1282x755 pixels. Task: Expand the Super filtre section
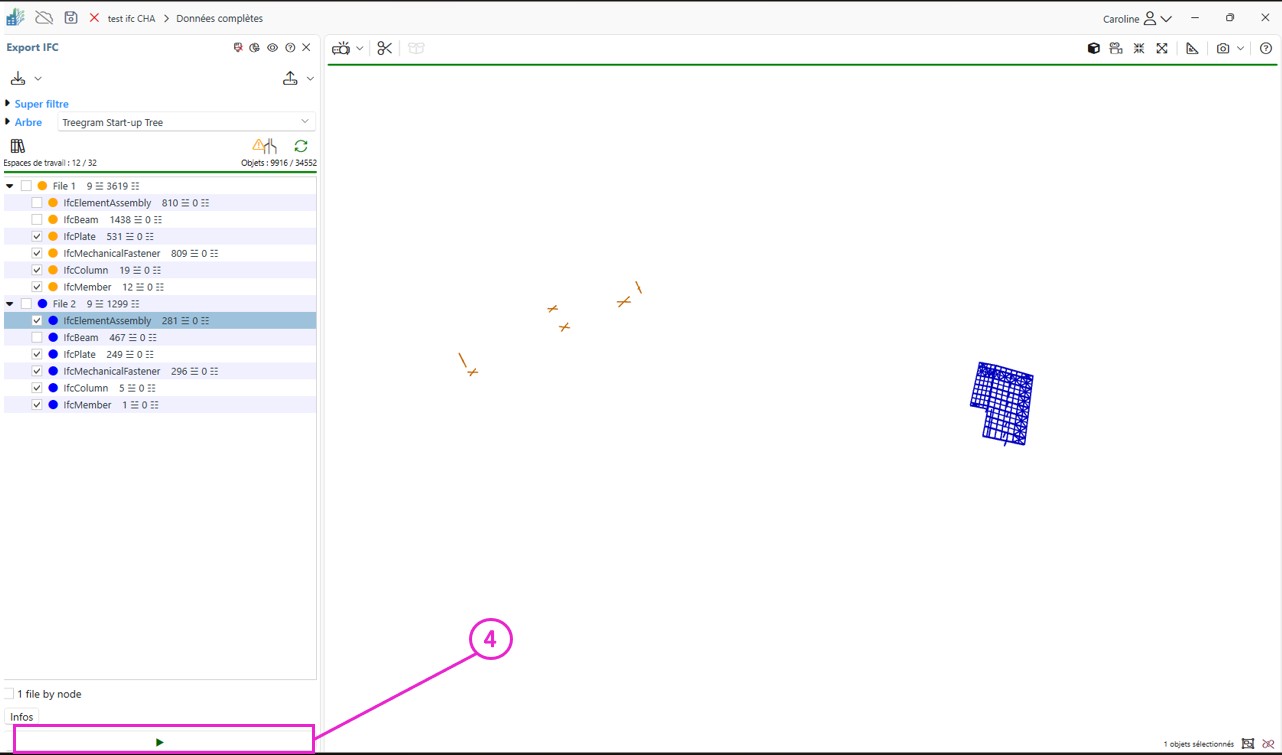8,104
